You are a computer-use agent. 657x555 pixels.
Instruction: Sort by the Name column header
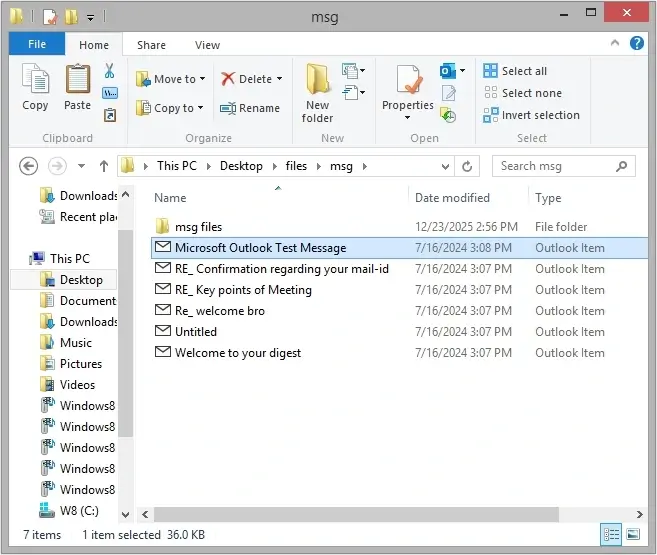tap(171, 198)
